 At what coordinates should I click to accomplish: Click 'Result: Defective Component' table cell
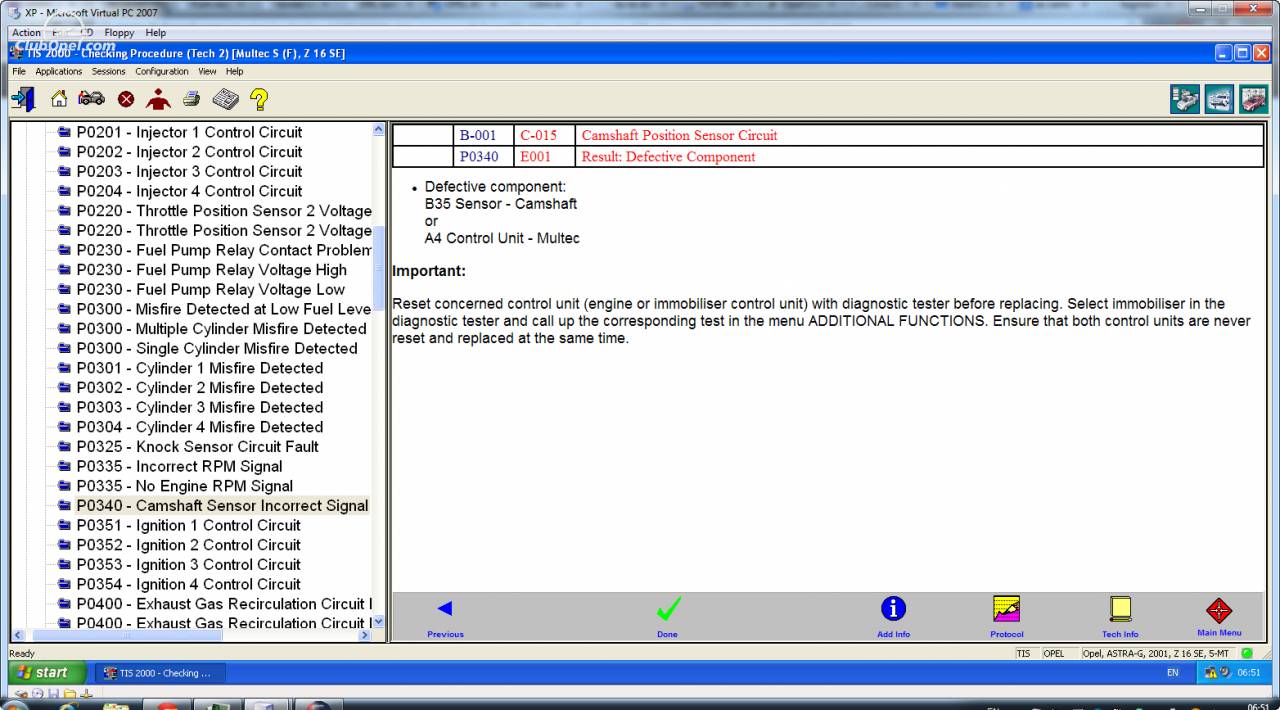click(x=919, y=157)
